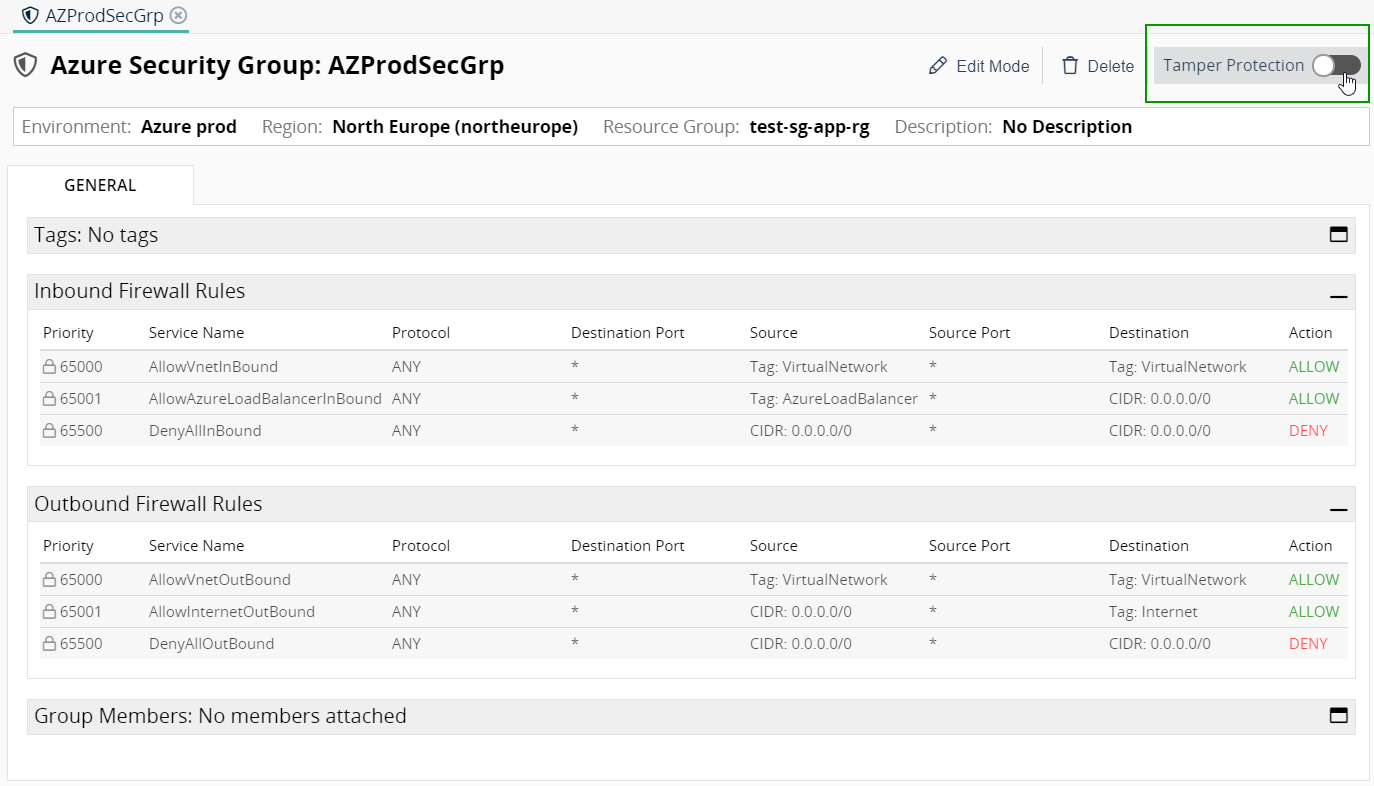Click the shield icon beside the Azure Security Group title
1374x786 pixels.
click(x=25, y=65)
